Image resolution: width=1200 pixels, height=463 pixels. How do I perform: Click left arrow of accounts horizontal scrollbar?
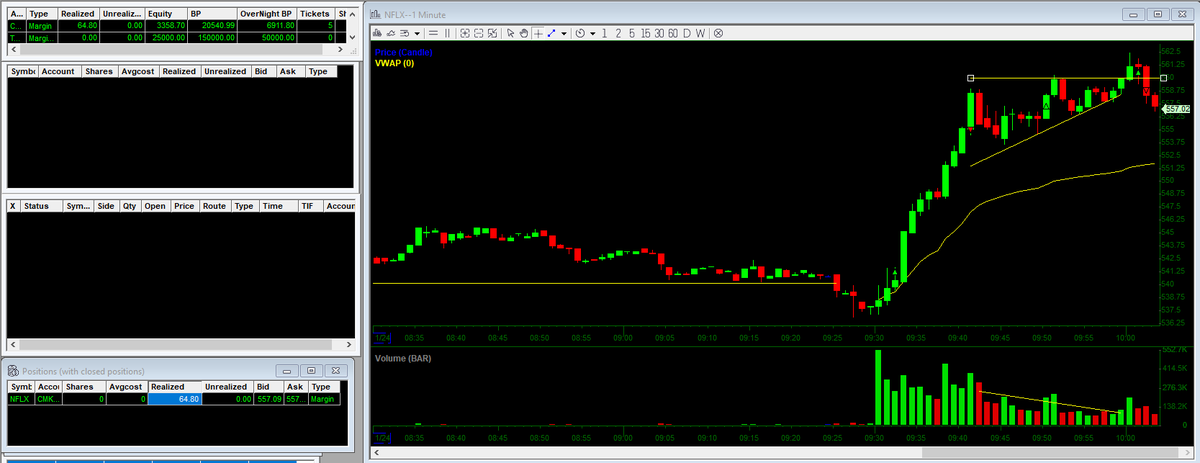coord(12,48)
